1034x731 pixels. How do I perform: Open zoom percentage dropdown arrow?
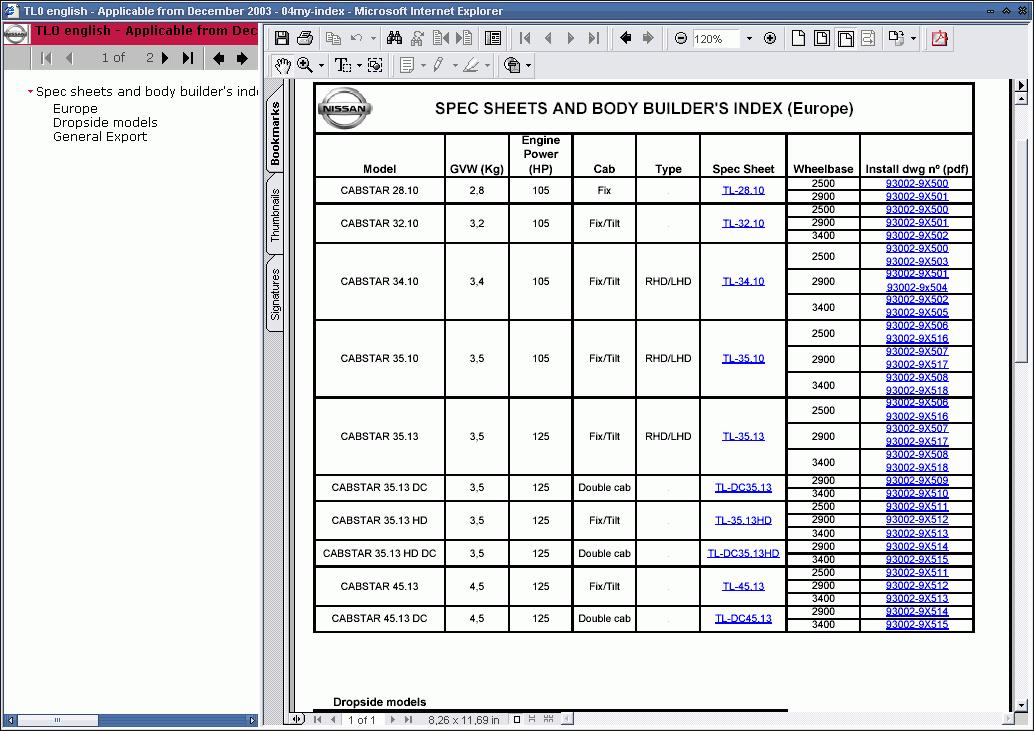coord(749,39)
